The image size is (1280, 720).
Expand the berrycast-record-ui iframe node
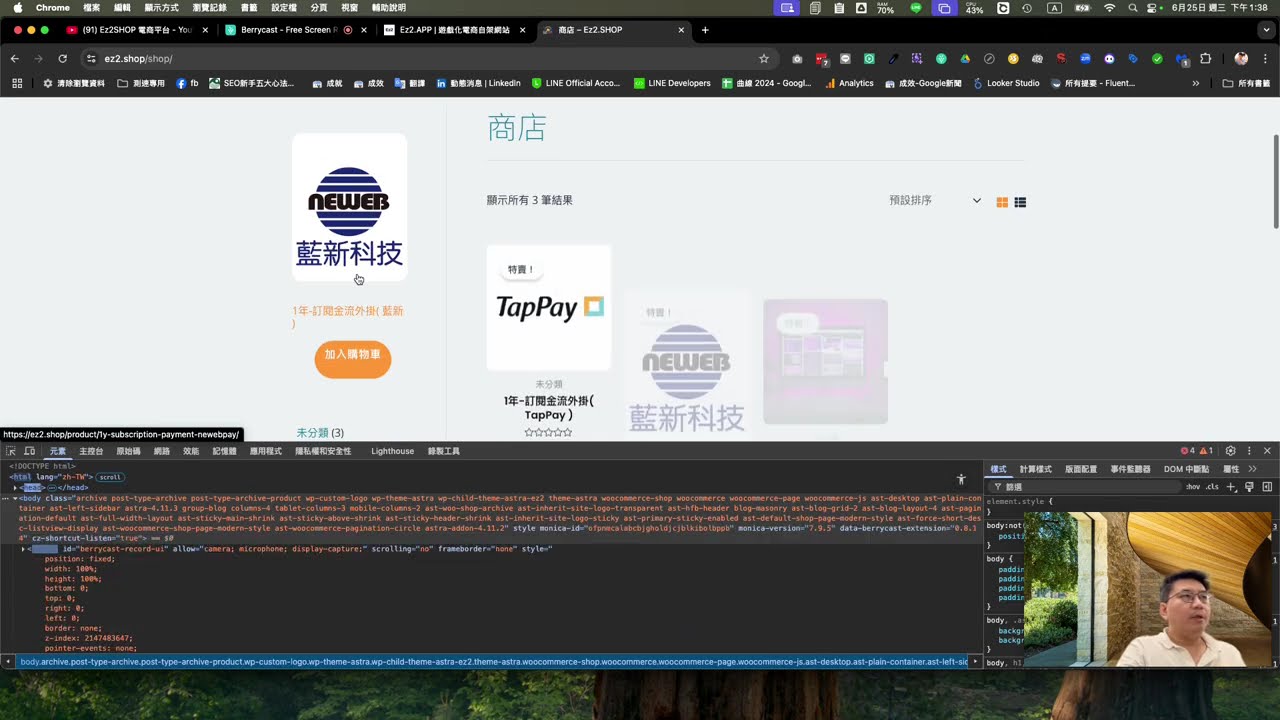(x=23, y=549)
